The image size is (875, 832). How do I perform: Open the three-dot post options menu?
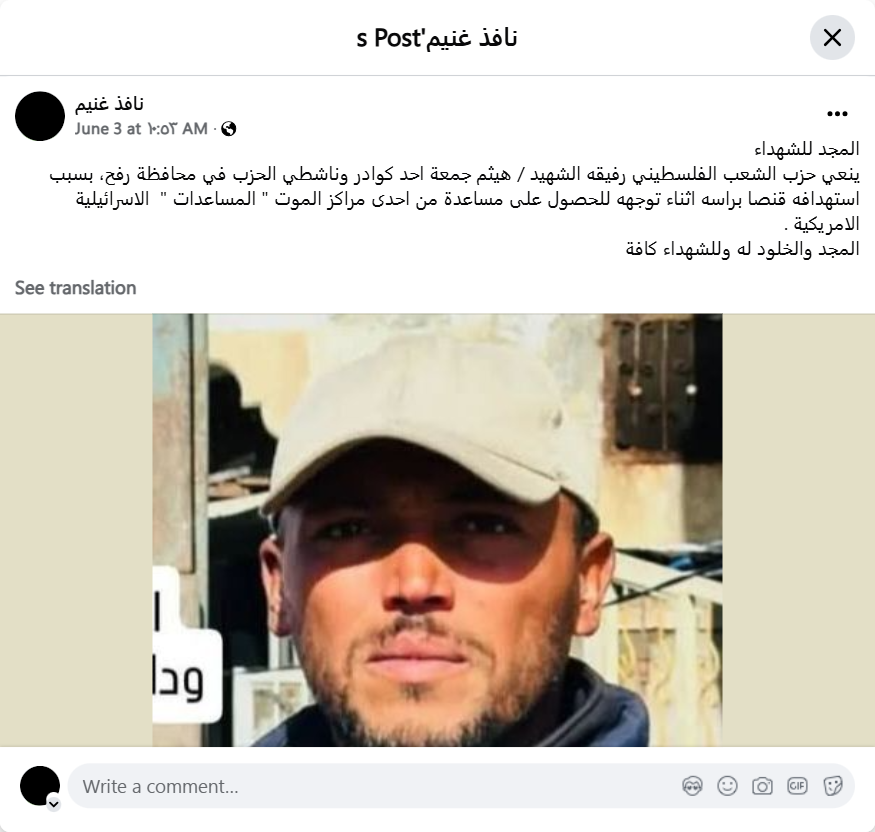point(837,114)
